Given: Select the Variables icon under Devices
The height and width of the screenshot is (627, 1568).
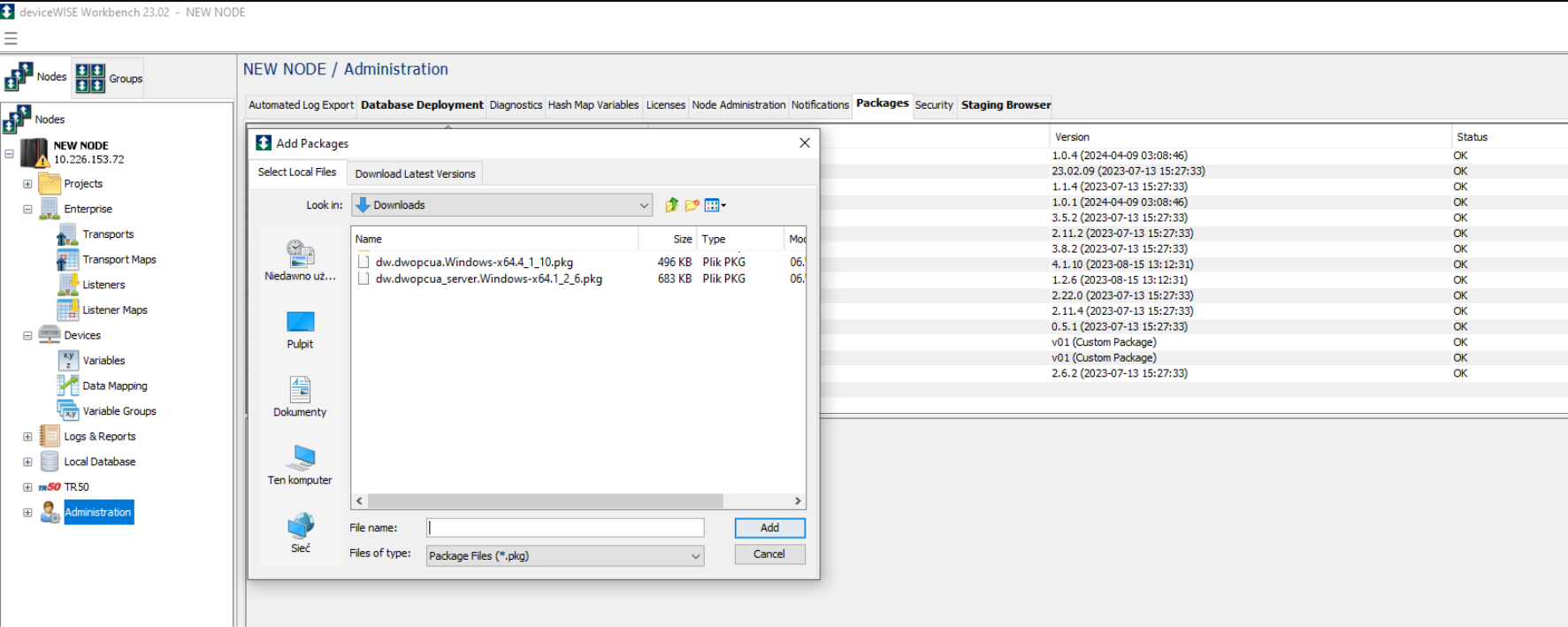Looking at the screenshot, I should 67,361.
